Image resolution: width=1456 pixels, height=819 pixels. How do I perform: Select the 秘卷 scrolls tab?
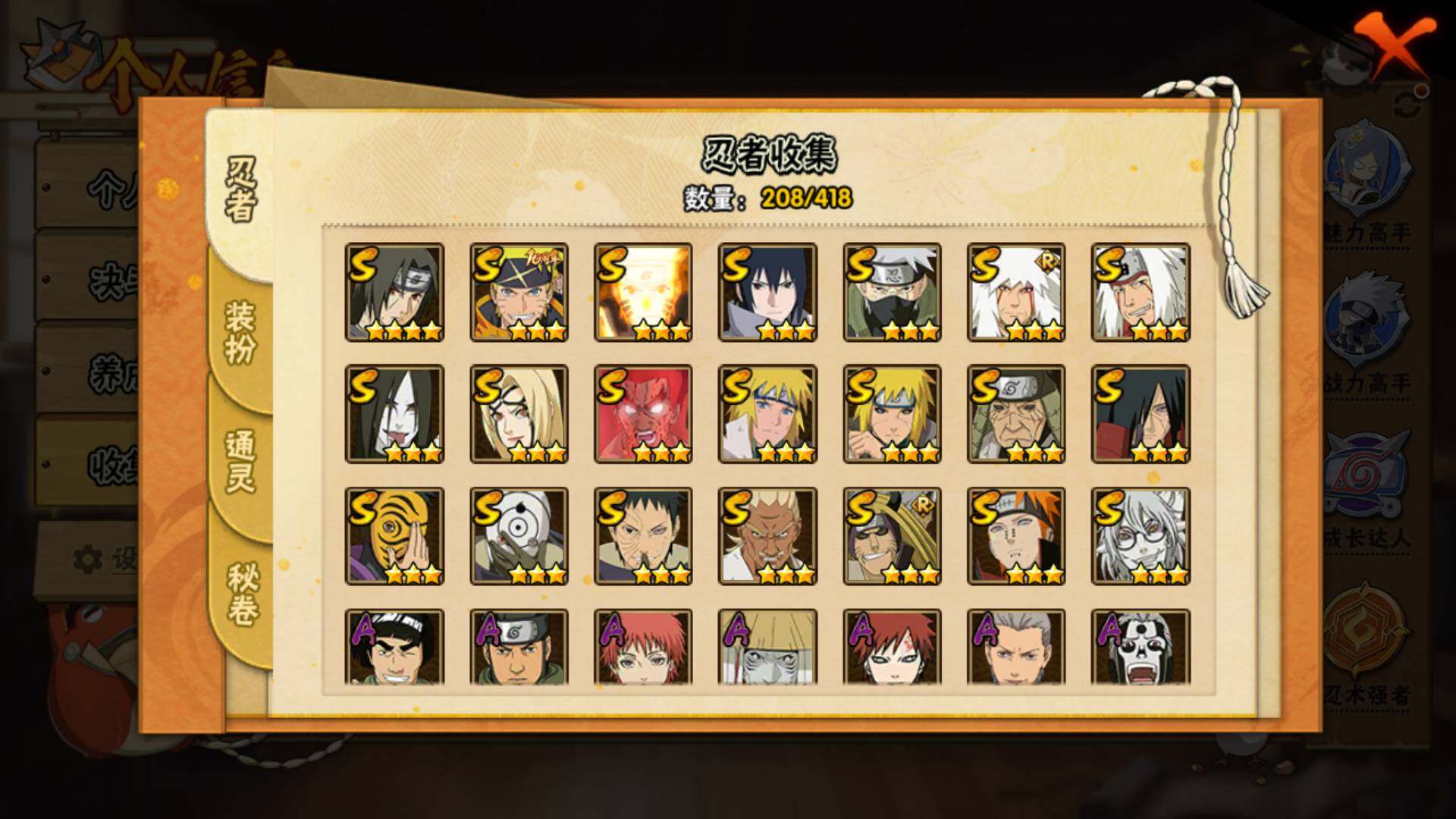(x=242, y=594)
